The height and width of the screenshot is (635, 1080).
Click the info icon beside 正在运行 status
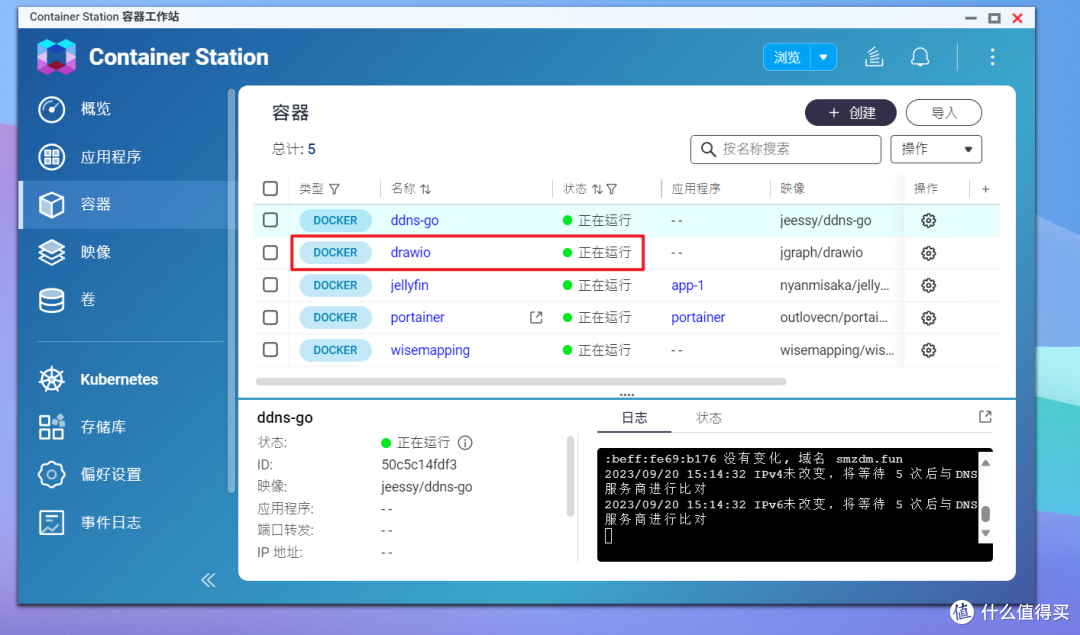(x=466, y=442)
